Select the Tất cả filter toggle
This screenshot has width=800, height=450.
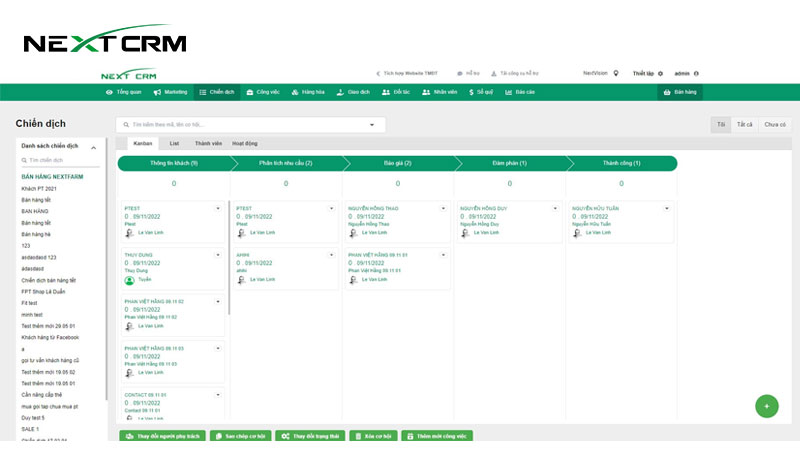tap(744, 124)
